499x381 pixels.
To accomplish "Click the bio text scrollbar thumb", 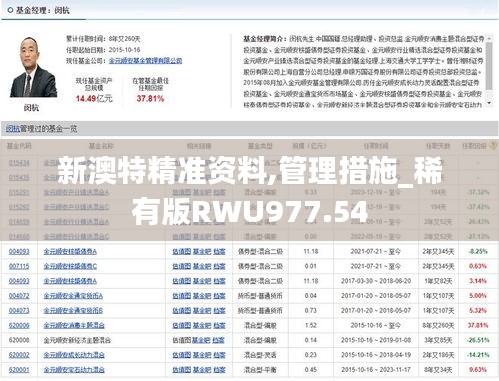I will [x=489, y=66].
